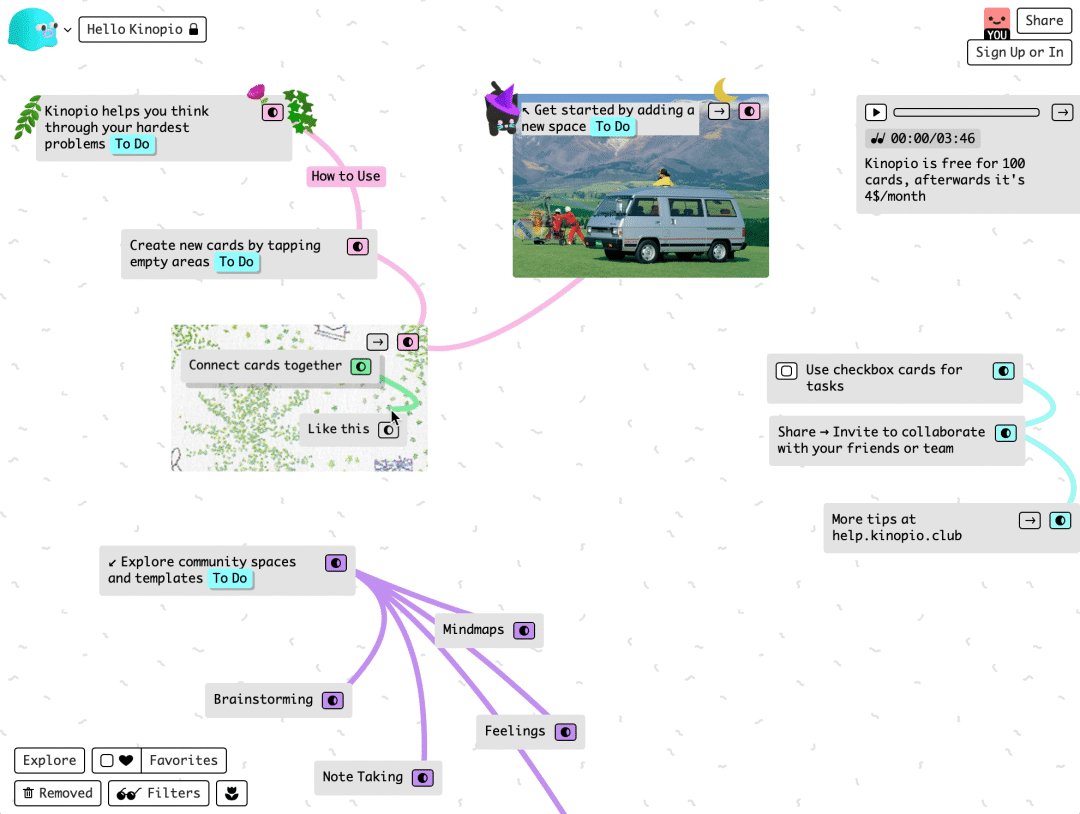
Task: Click the sunglasses Filters icon
Action: (x=127, y=793)
